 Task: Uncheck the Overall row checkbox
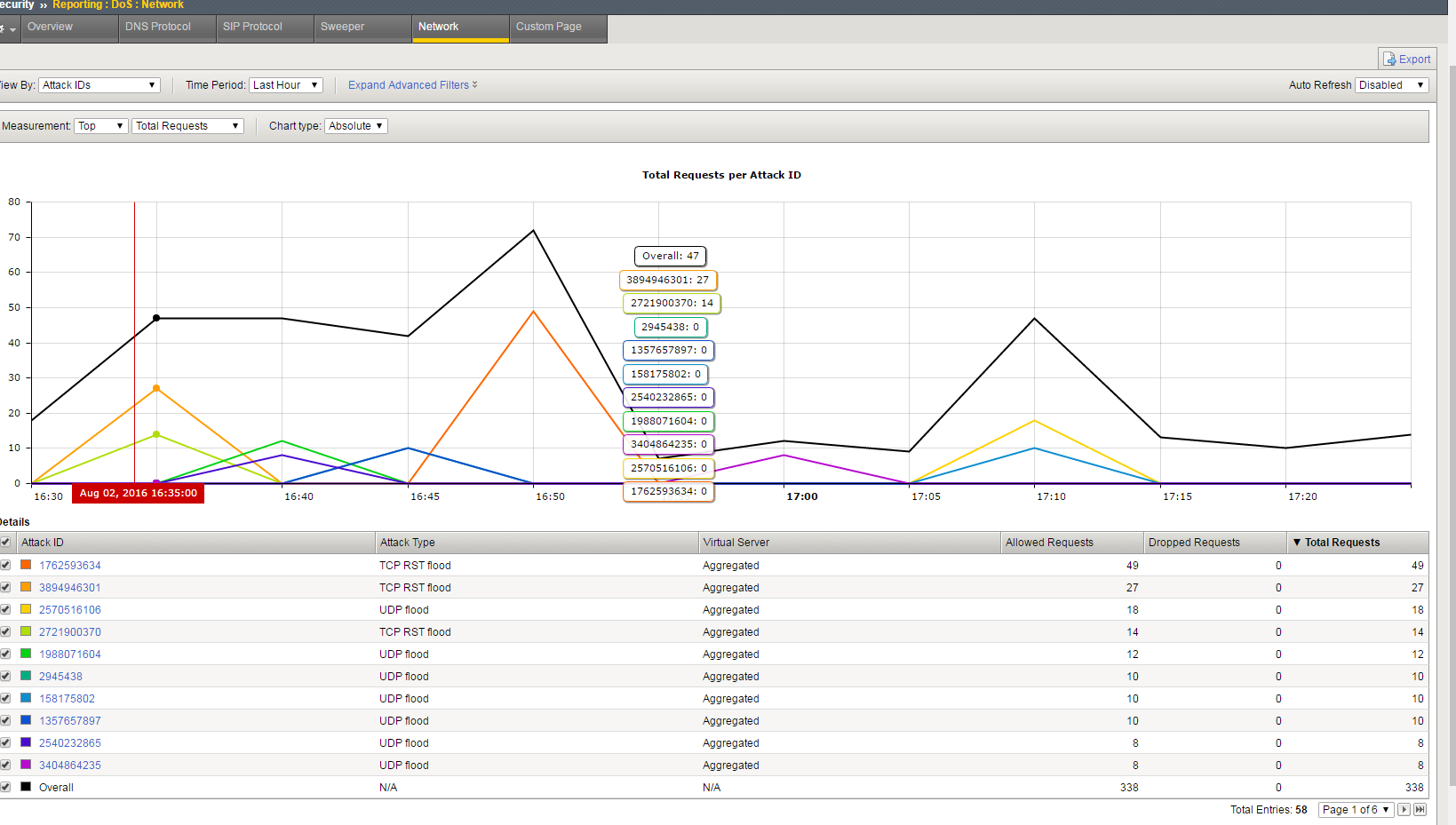coord(5,787)
